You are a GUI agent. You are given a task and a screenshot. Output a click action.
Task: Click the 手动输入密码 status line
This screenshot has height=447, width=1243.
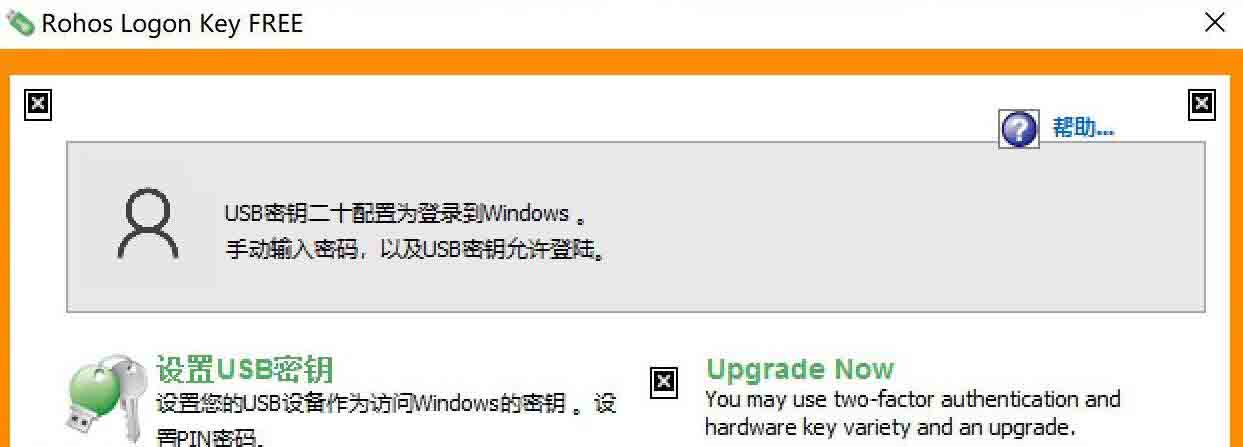pyautogui.click(x=415, y=250)
